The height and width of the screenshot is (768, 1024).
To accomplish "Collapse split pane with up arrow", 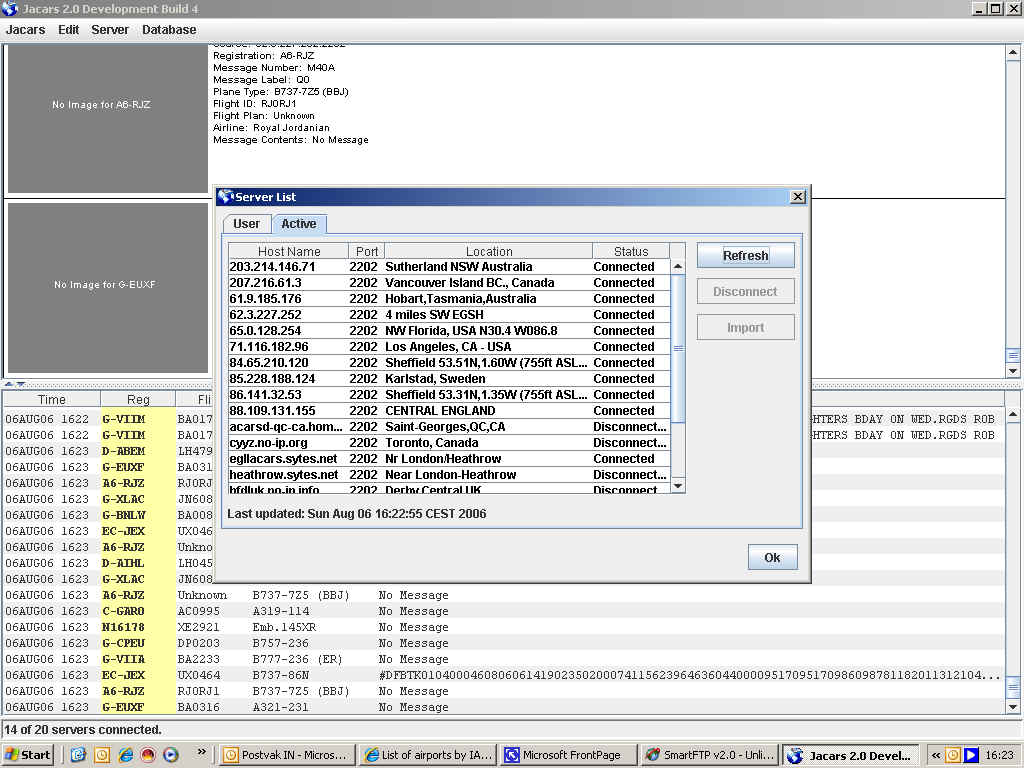I will pos(9,384).
